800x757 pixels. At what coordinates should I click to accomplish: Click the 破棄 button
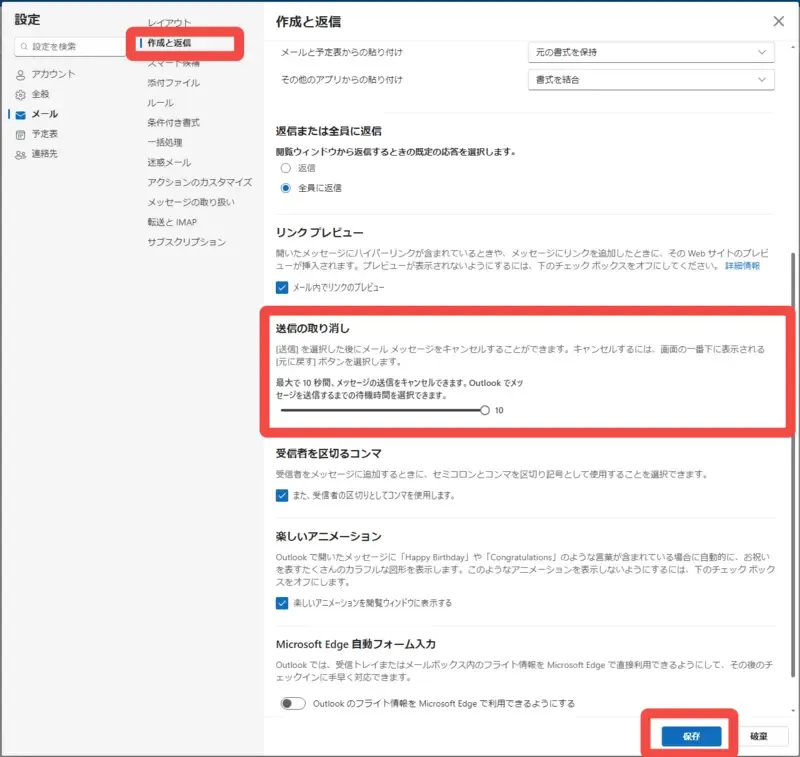pos(759,736)
